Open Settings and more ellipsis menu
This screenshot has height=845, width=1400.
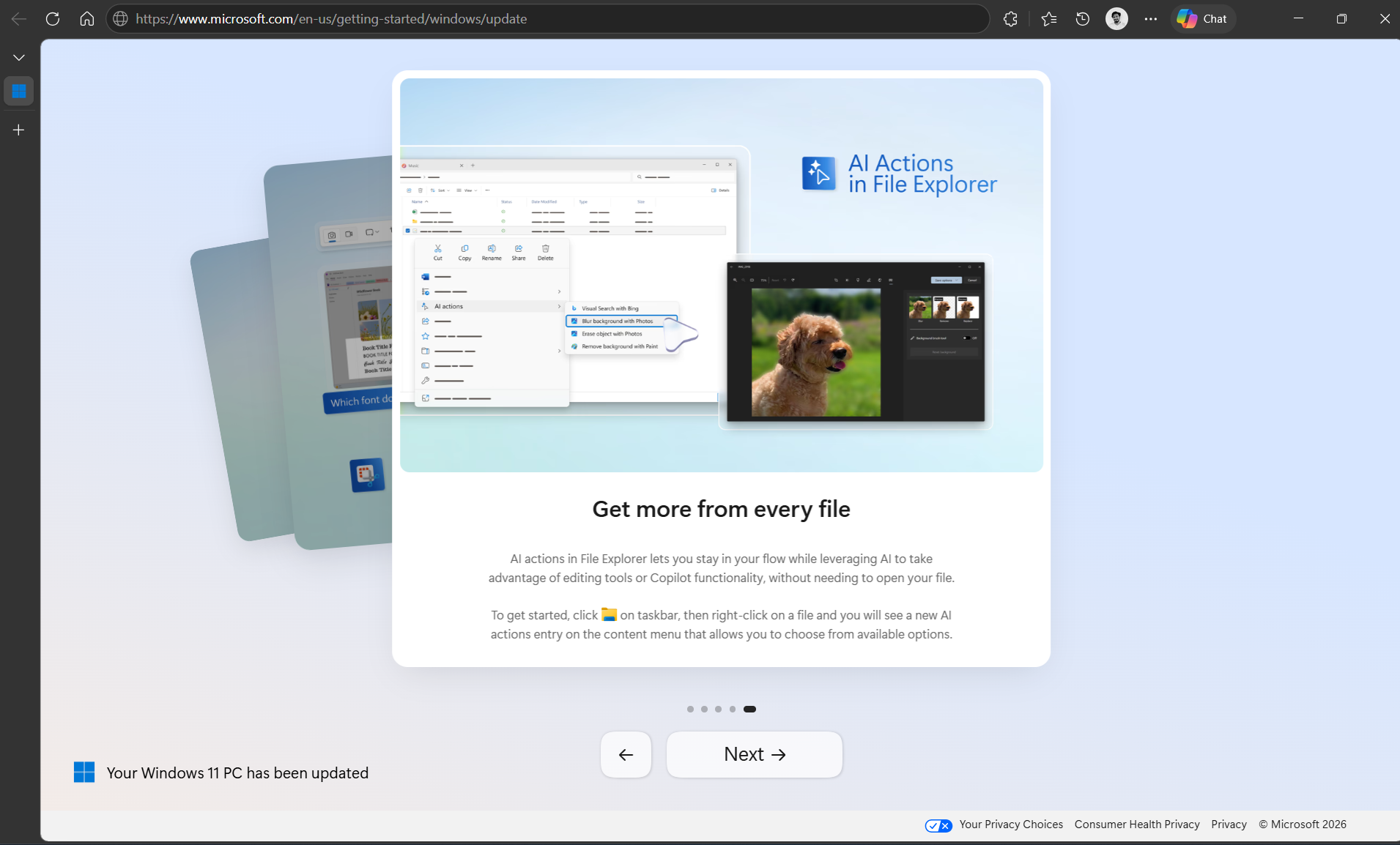[x=1150, y=19]
